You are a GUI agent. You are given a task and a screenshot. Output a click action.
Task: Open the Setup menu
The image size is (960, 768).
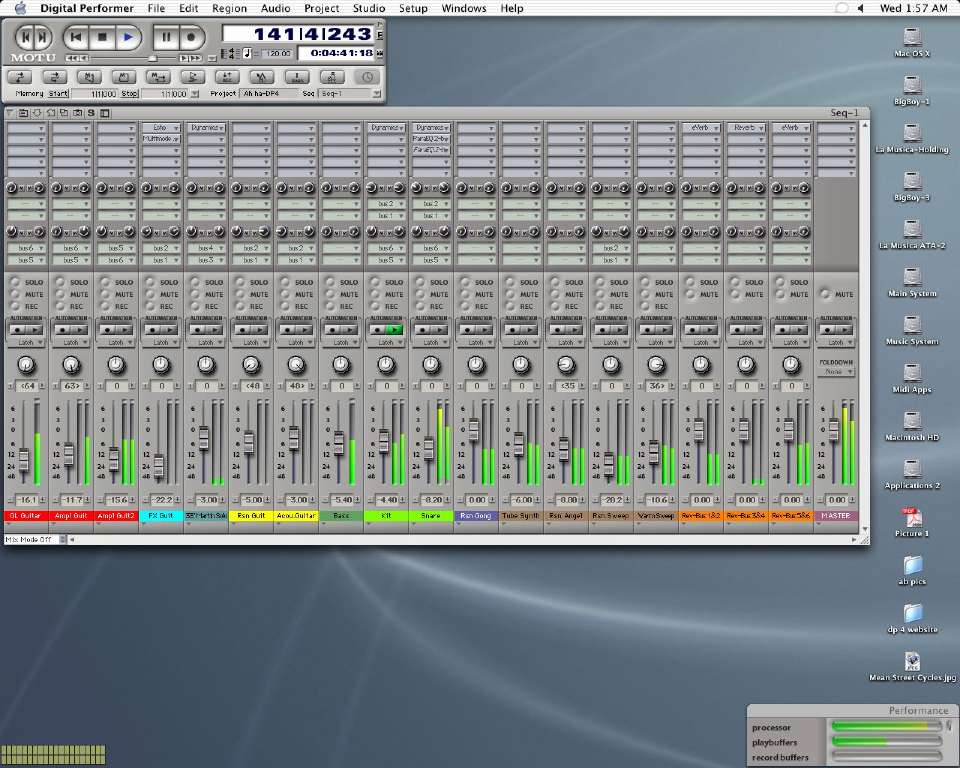coord(413,8)
